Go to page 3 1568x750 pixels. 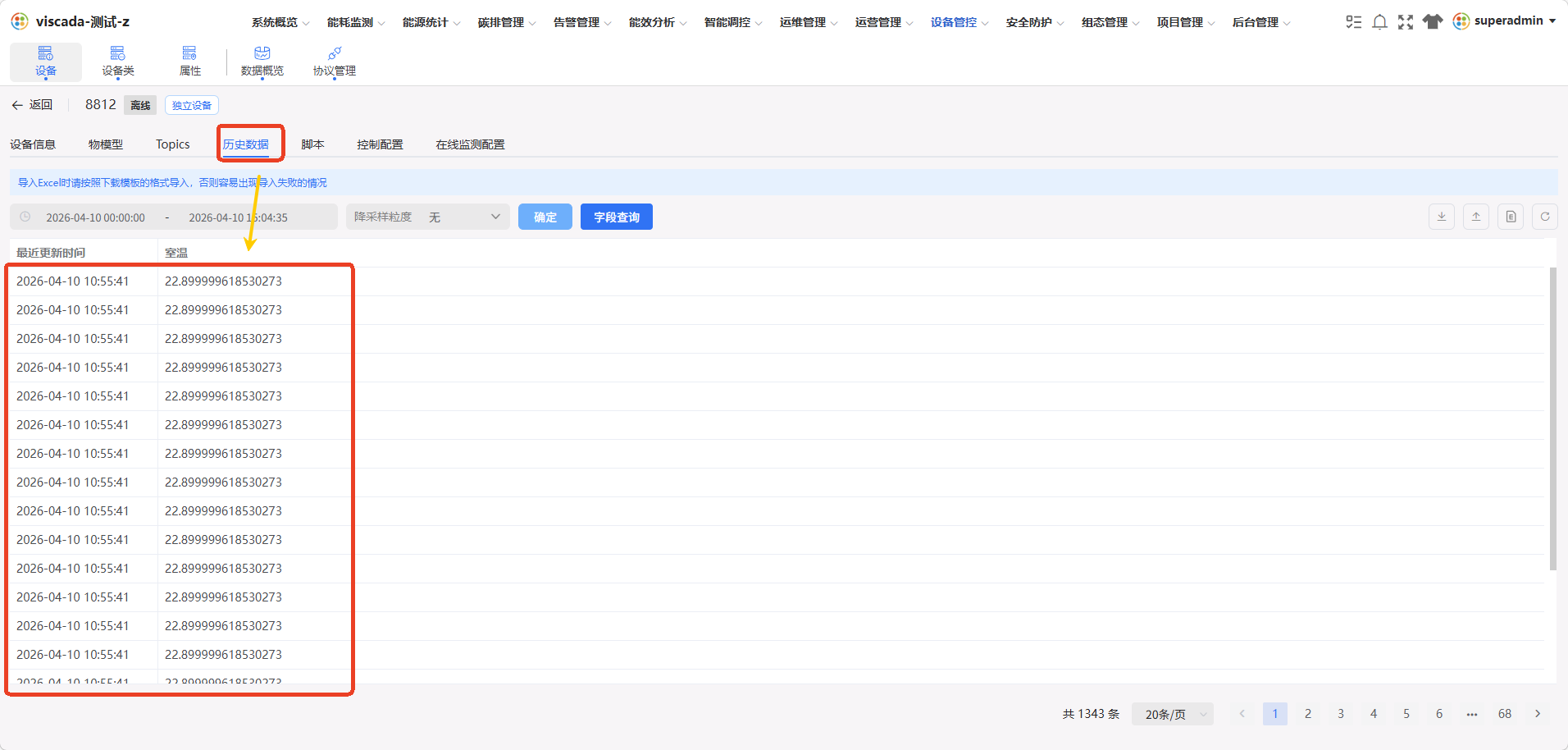point(1341,714)
